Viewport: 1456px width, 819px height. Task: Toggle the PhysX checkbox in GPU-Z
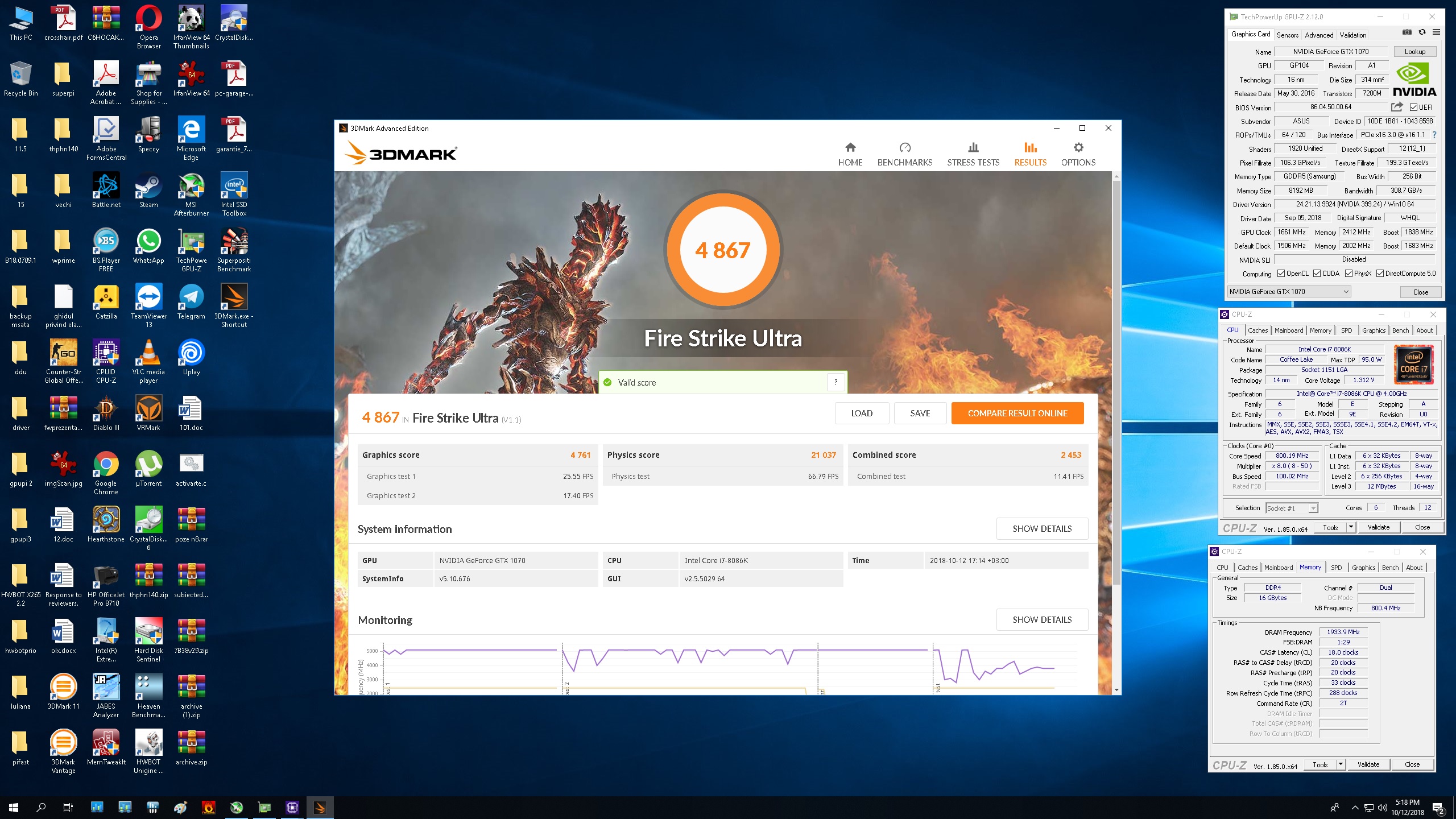coord(1349,274)
